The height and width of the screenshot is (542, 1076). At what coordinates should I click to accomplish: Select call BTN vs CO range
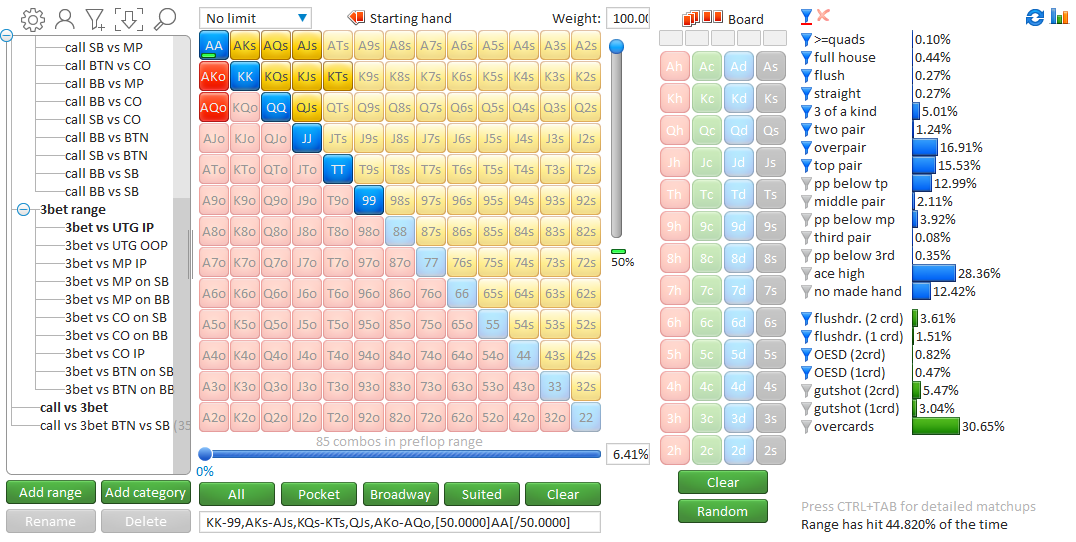point(108,65)
